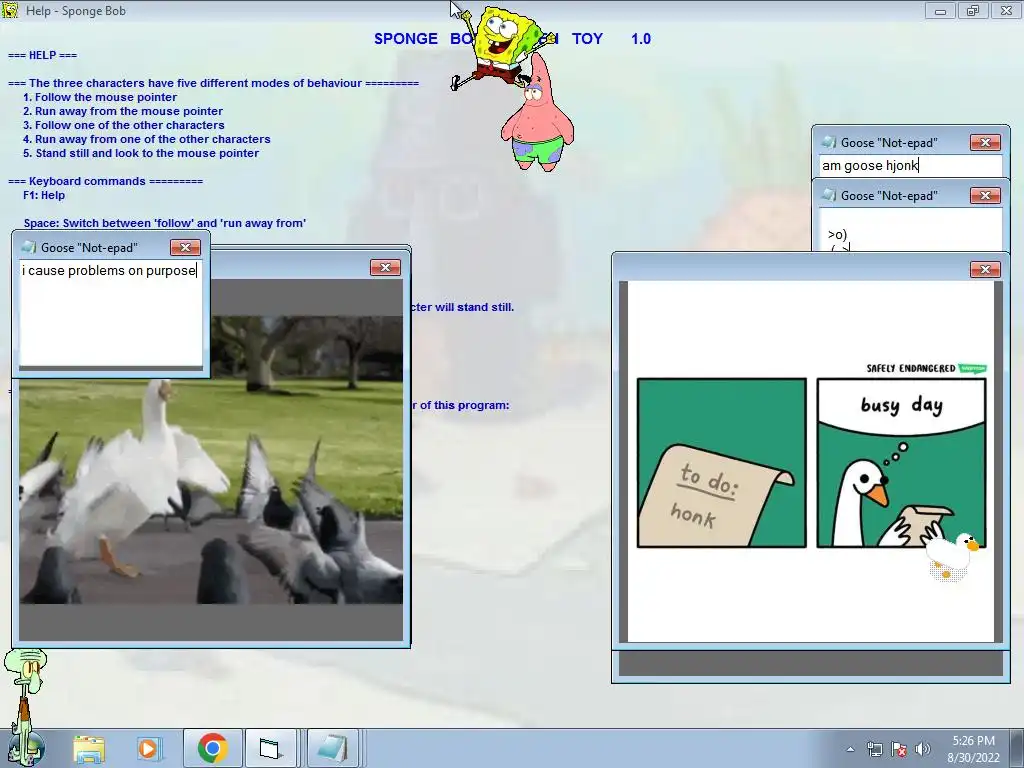The width and height of the screenshot is (1024, 768).
Task: Click in the 'am goose hjonk' text field
Action: [x=910, y=166]
